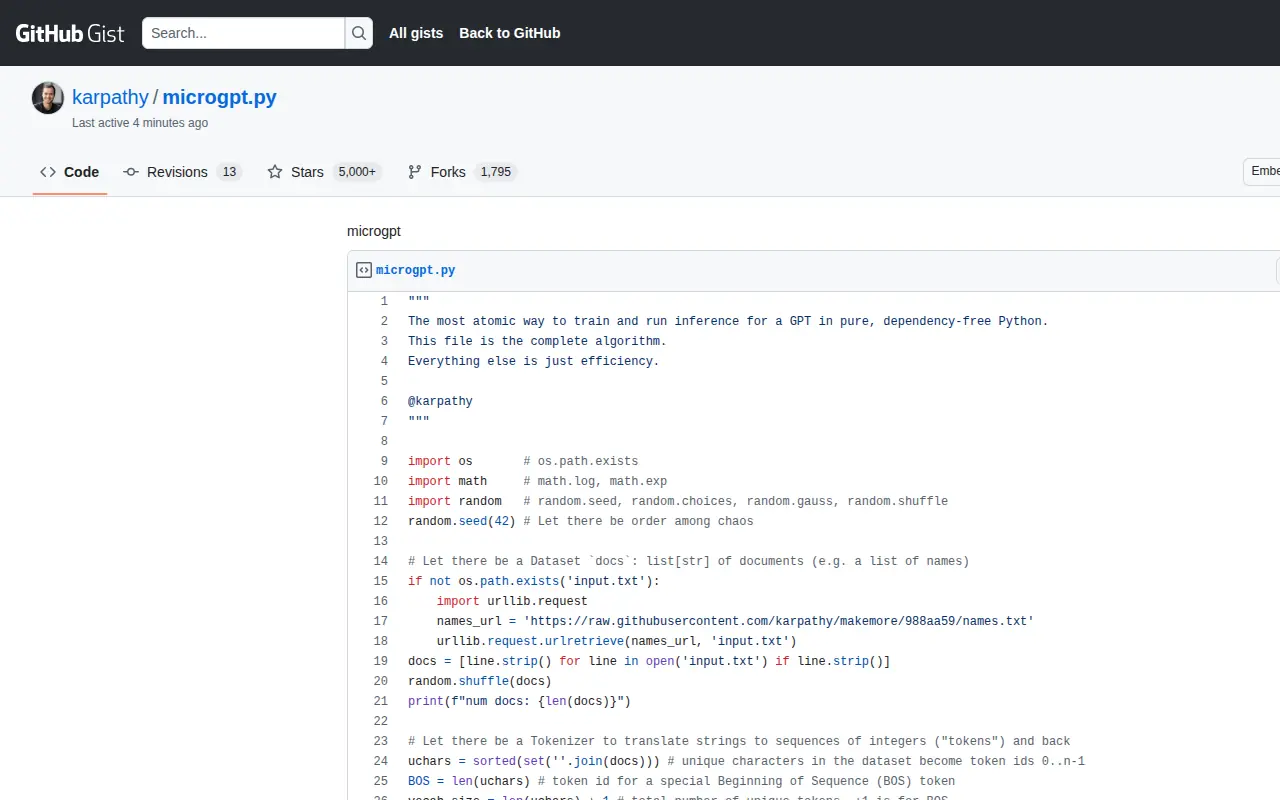Open the Embed dropdown
The height and width of the screenshot is (800, 1280).
pyautogui.click(x=1262, y=171)
